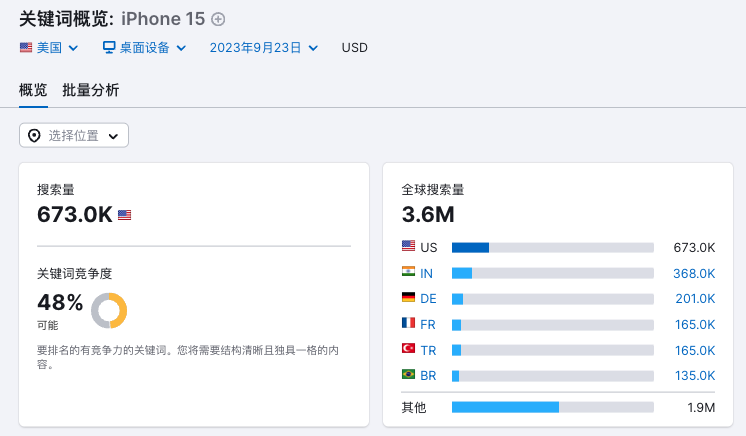
Task: Click the location pin icon in 选择位置
Action: (34, 136)
